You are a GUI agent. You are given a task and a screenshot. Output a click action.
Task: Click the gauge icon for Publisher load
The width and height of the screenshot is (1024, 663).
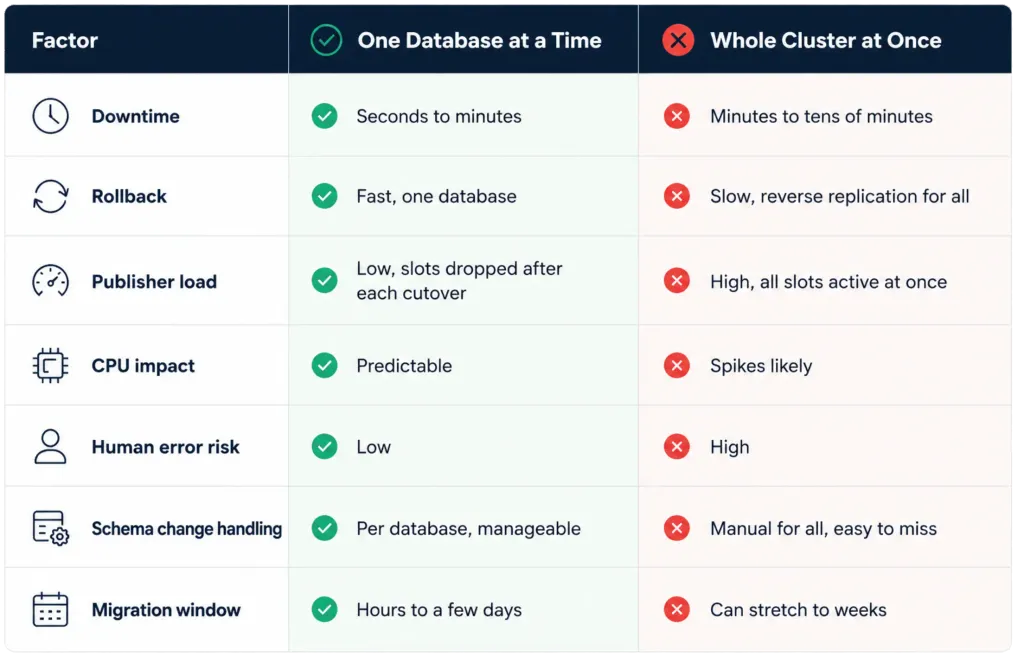[50, 281]
